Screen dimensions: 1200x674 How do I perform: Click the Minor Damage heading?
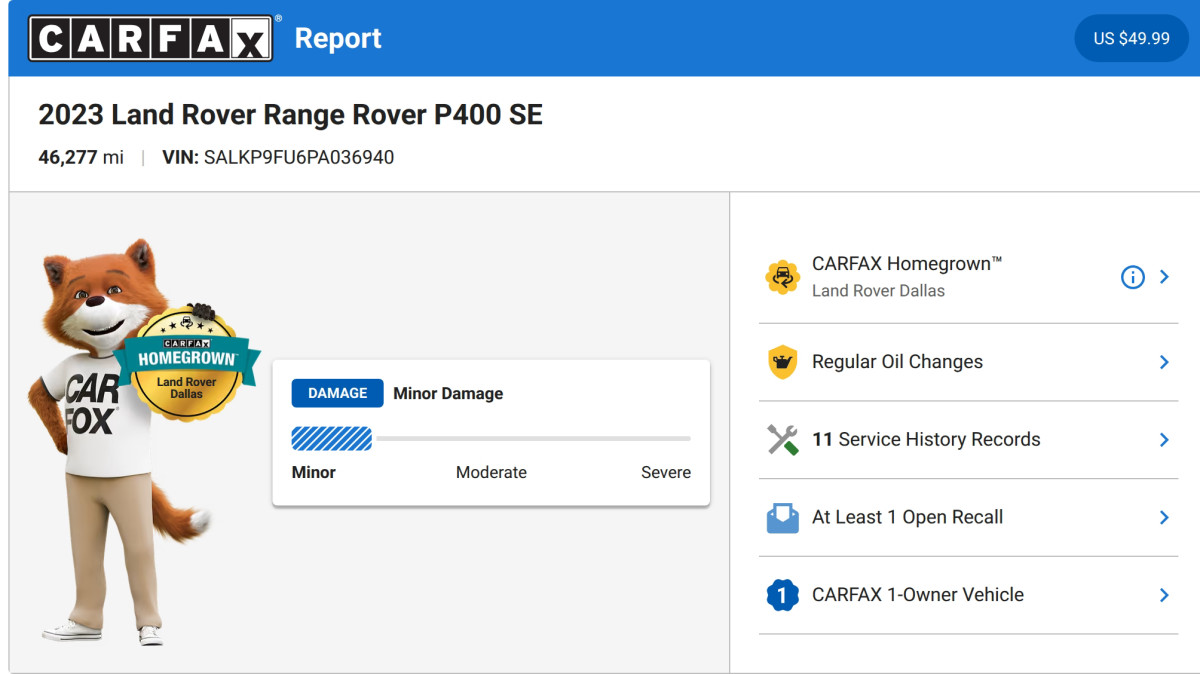448,393
